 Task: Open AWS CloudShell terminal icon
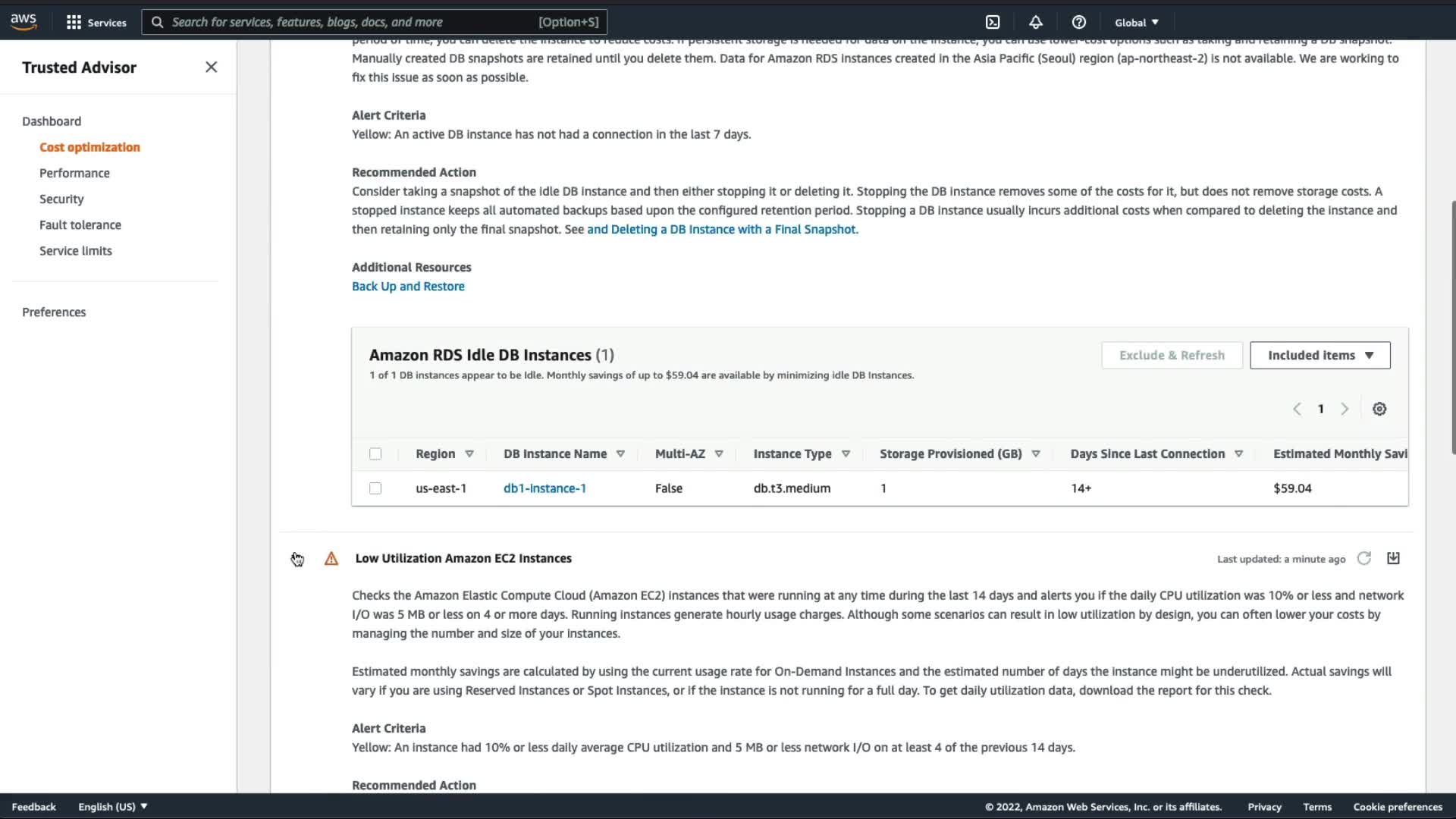click(993, 22)
